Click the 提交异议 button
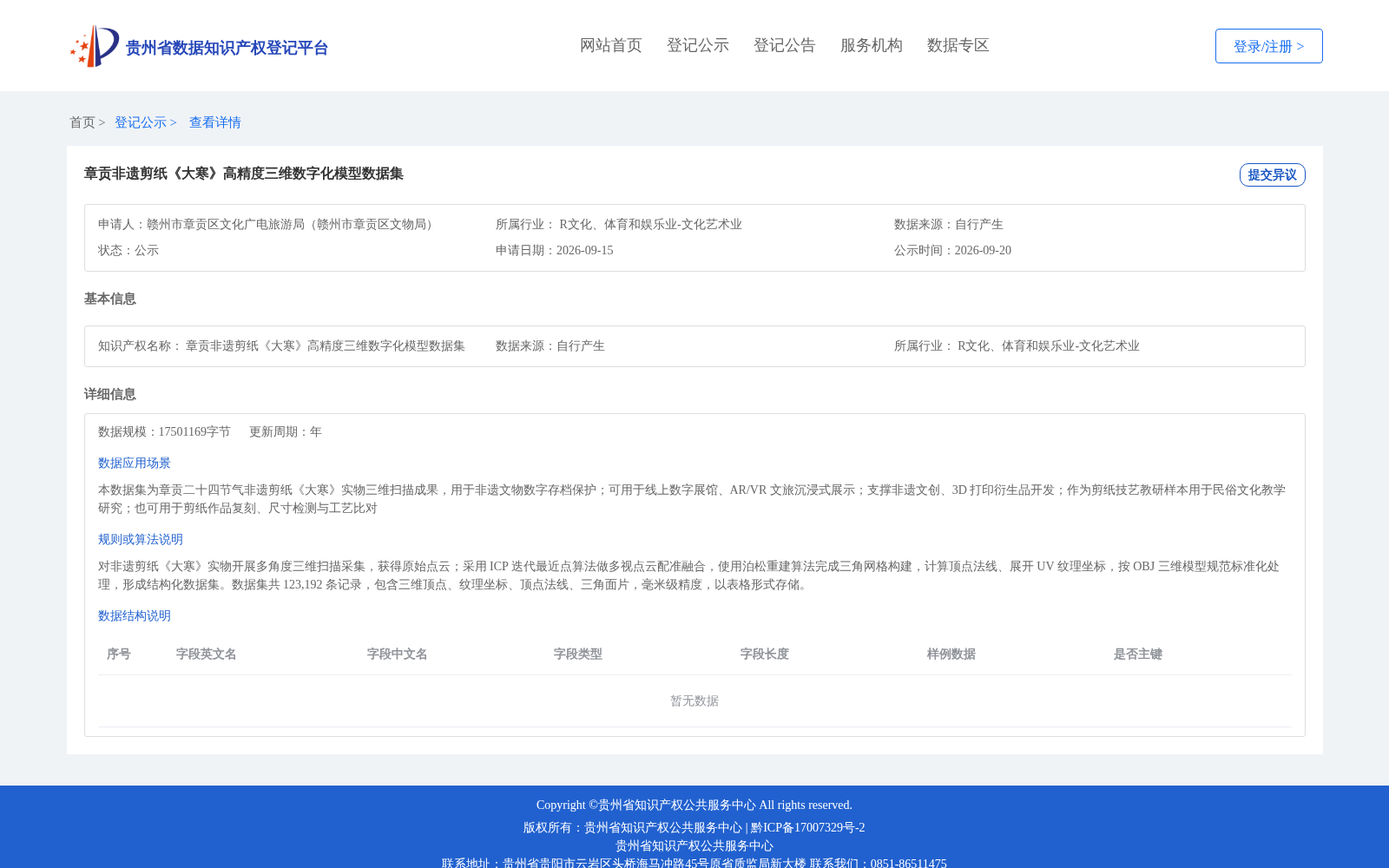The height and width of the screenshot is (868, 1389). (1273, 174)
